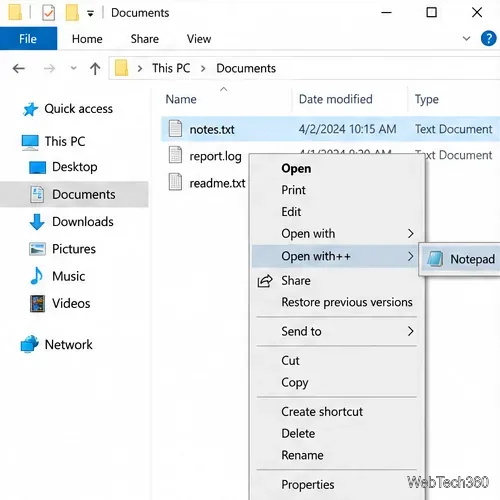The height and width of the screenshot is (500, 500).
Task: Expand the Open with submenu arrow
Action: click(411, 234)
